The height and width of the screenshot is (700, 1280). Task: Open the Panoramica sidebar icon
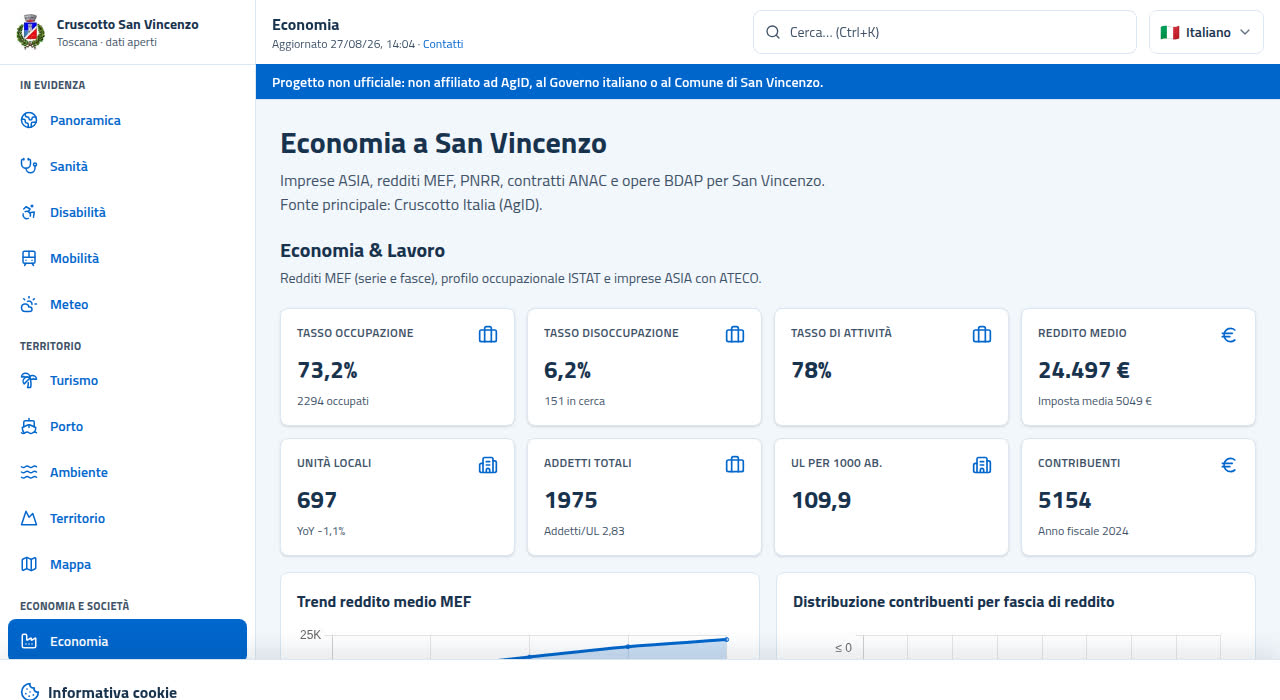tap(29, 120)
